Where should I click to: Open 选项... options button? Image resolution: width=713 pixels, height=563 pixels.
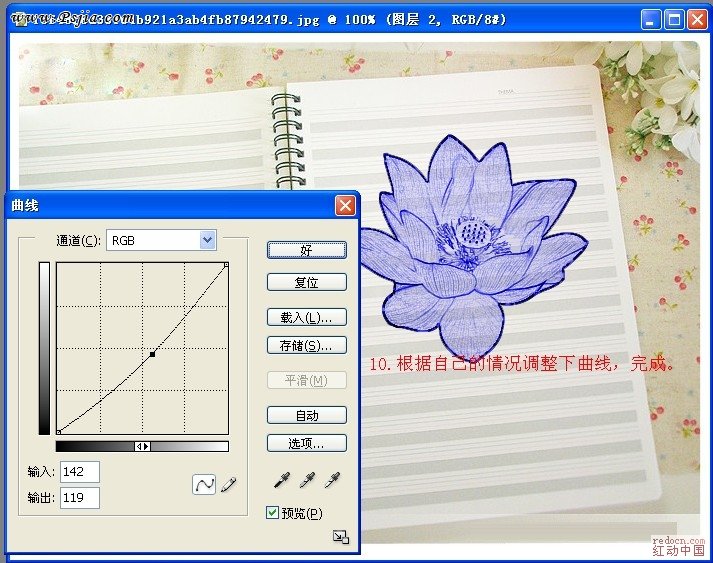click(x=306, y=443)
